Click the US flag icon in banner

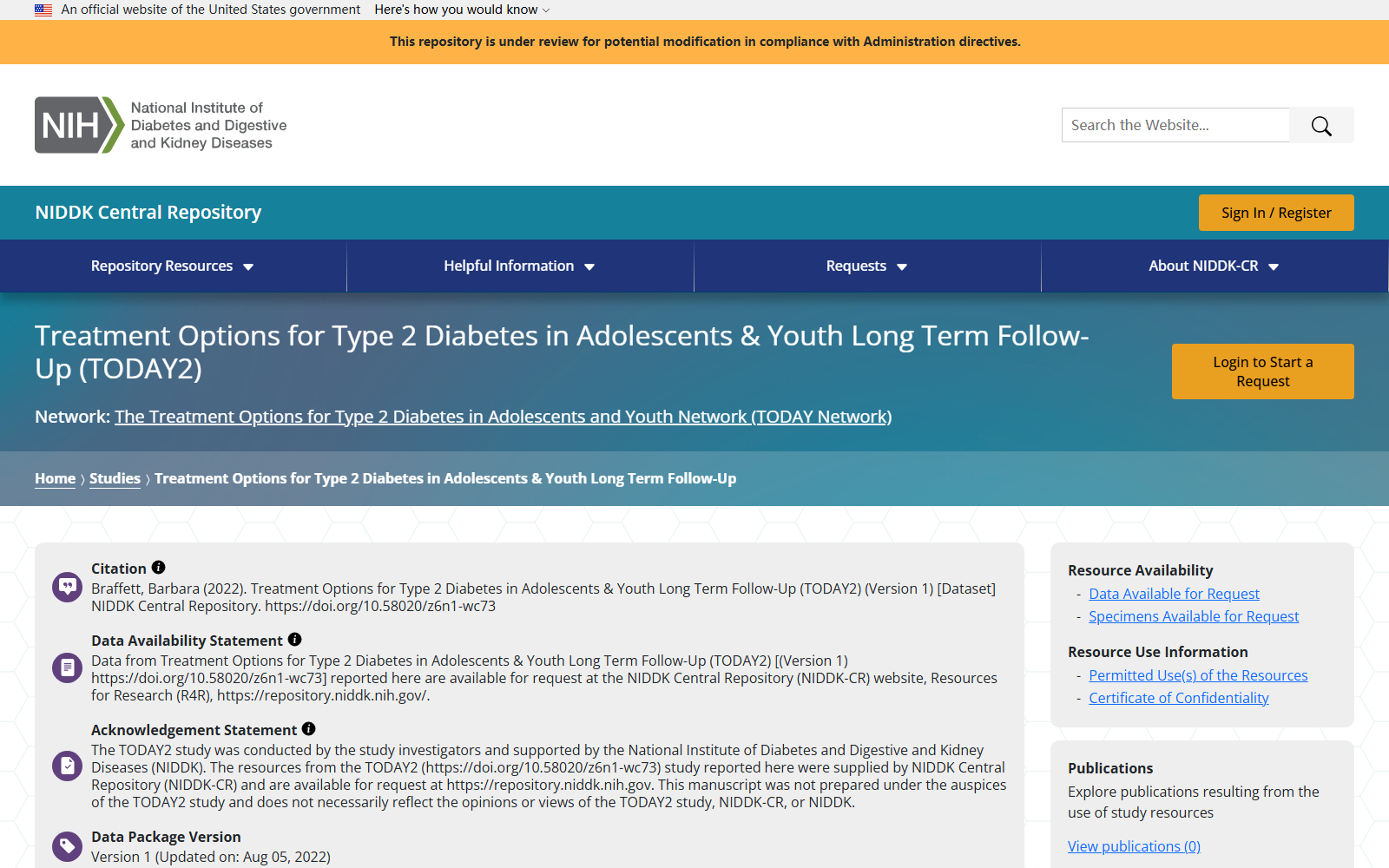(x=43, y=10)
